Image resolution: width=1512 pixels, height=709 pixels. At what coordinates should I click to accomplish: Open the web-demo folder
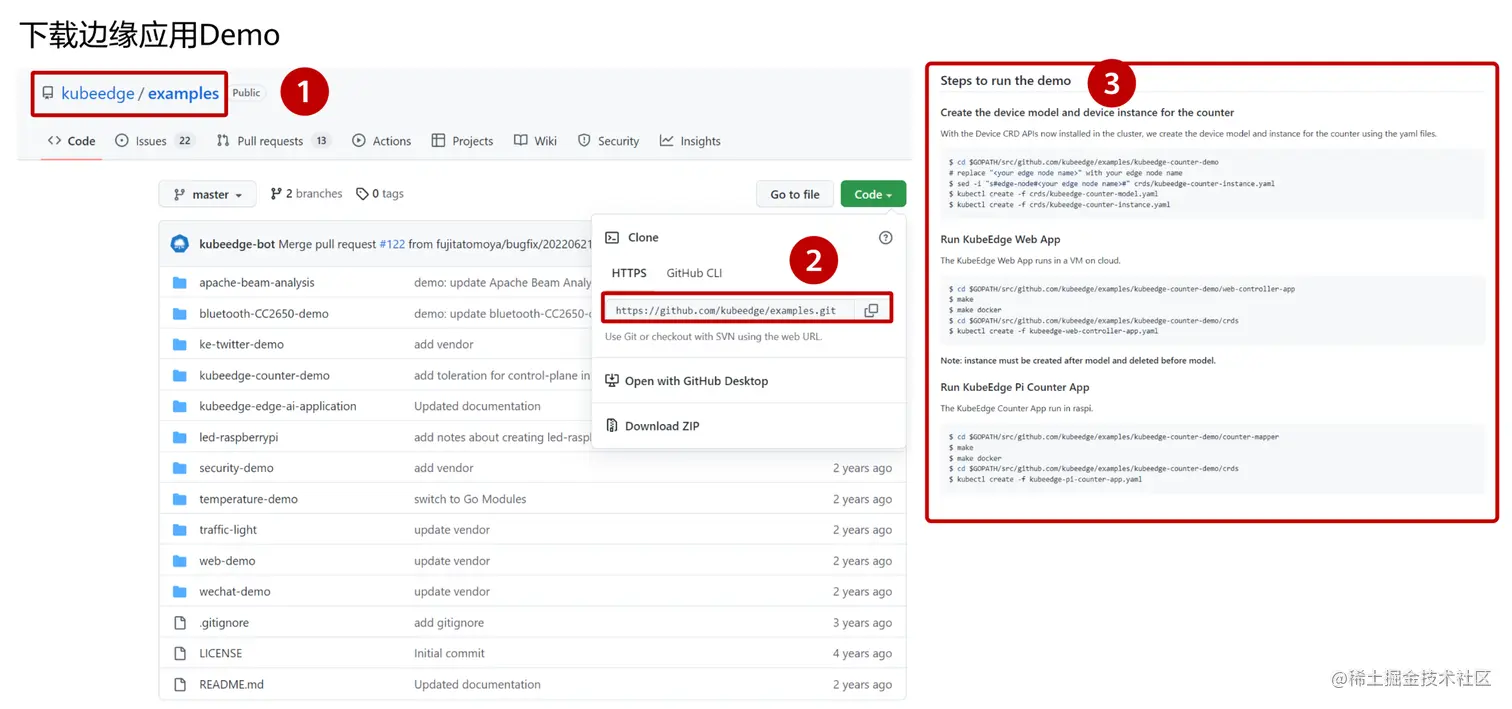(x=227, y=561)
